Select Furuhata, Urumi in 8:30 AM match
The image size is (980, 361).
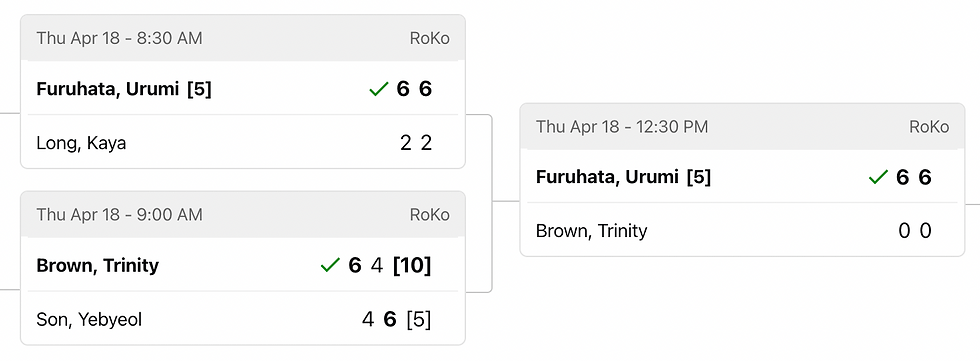(x=124, y=89)
